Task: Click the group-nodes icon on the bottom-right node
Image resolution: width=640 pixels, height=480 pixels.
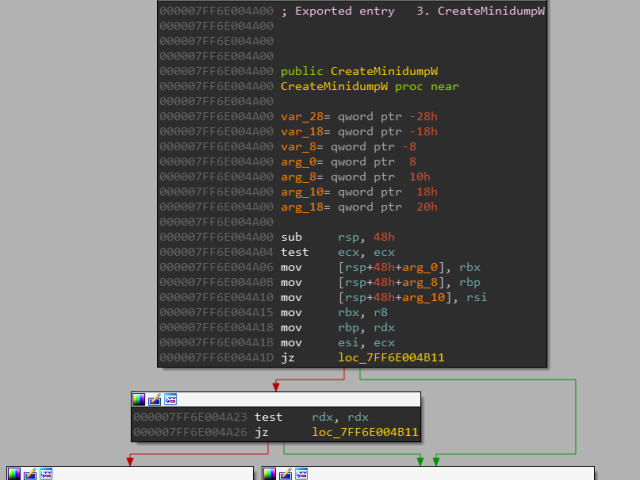Action: click(x=301, y=474)
